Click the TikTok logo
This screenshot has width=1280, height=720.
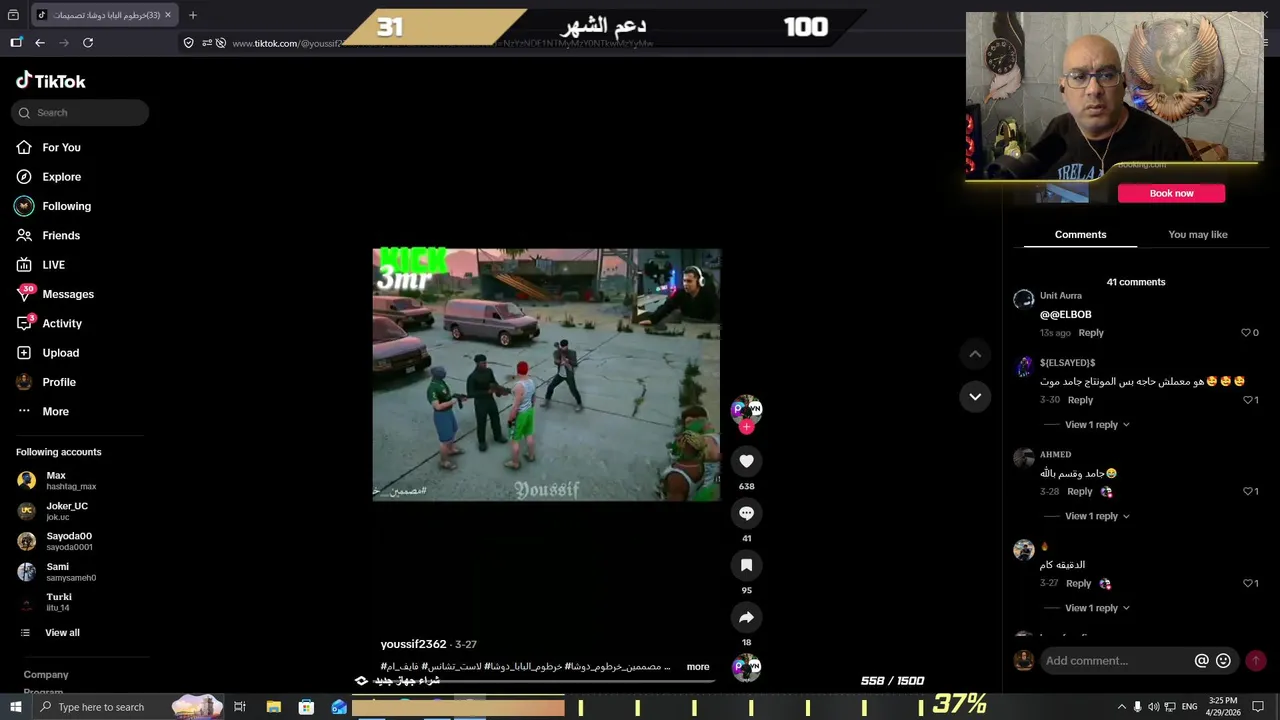50,81
